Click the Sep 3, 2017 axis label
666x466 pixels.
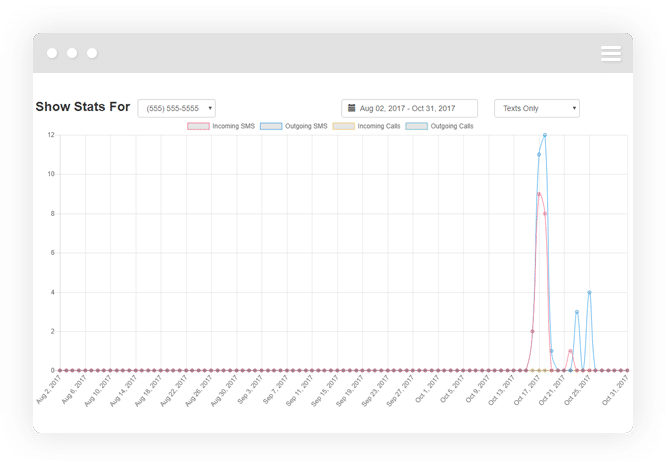[x=250, y=390]
